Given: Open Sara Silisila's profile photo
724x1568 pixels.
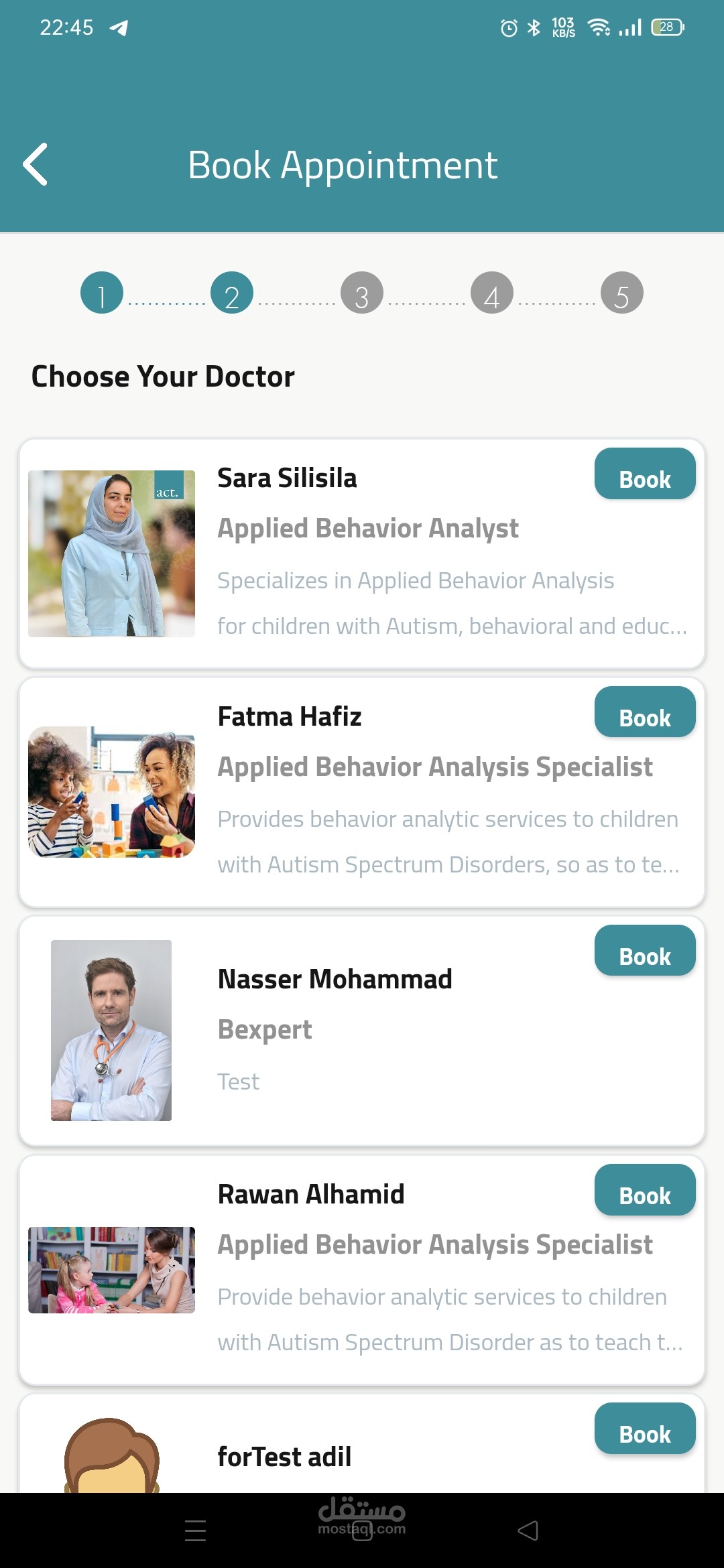Looking at the screenshot, I should click(111, 553).
